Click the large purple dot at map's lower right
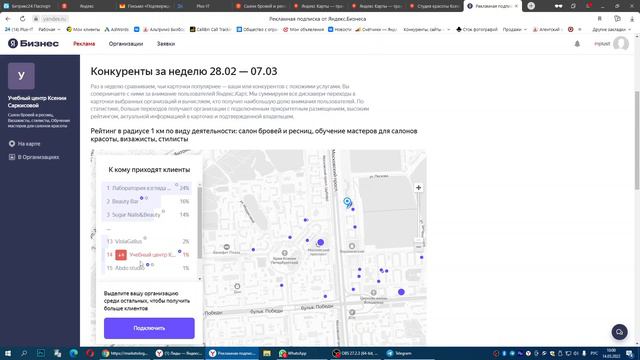Viewport: 640px width, 360px height. (401, 292)
